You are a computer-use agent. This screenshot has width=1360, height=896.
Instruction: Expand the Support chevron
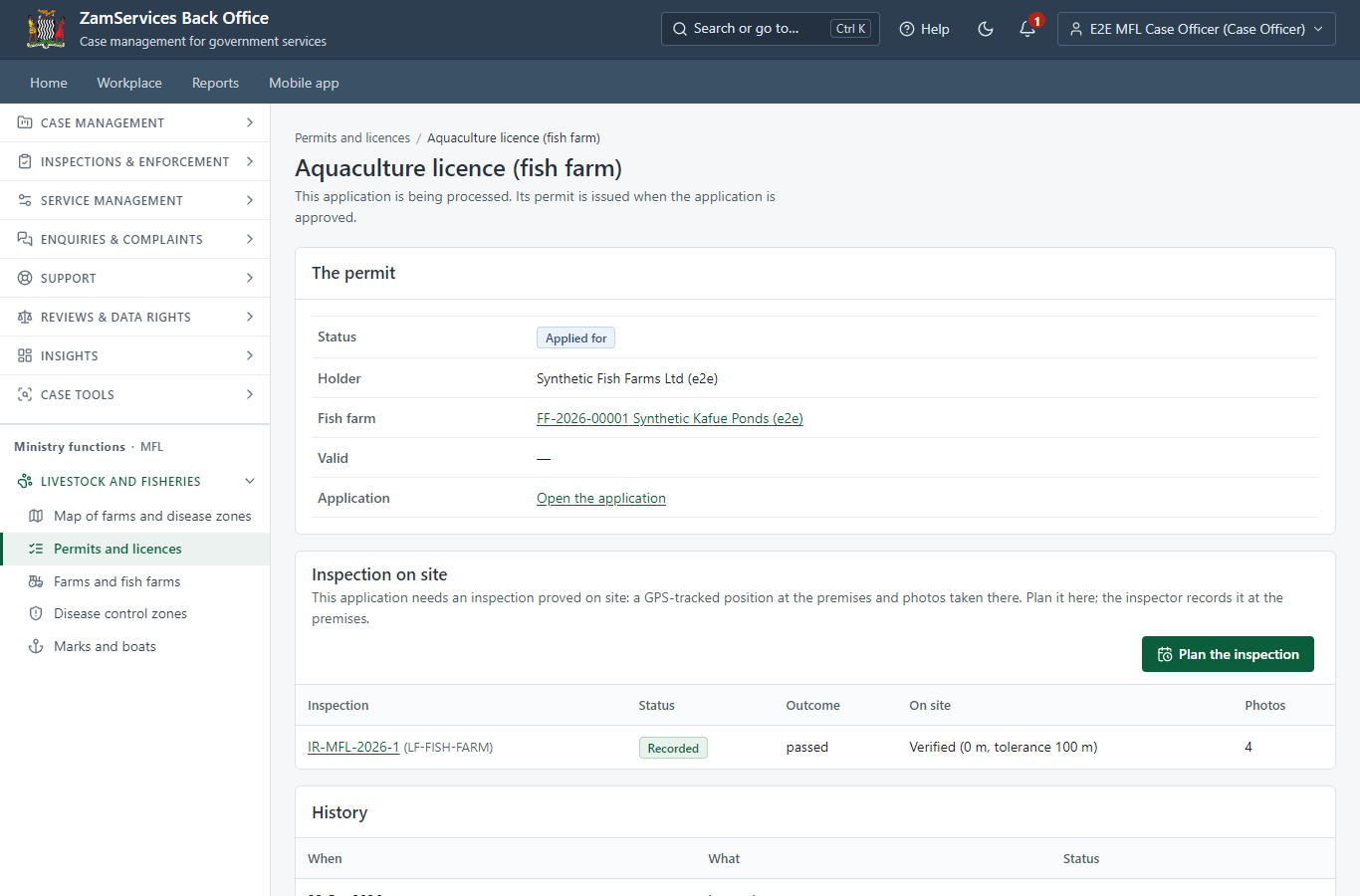point(250,278)
